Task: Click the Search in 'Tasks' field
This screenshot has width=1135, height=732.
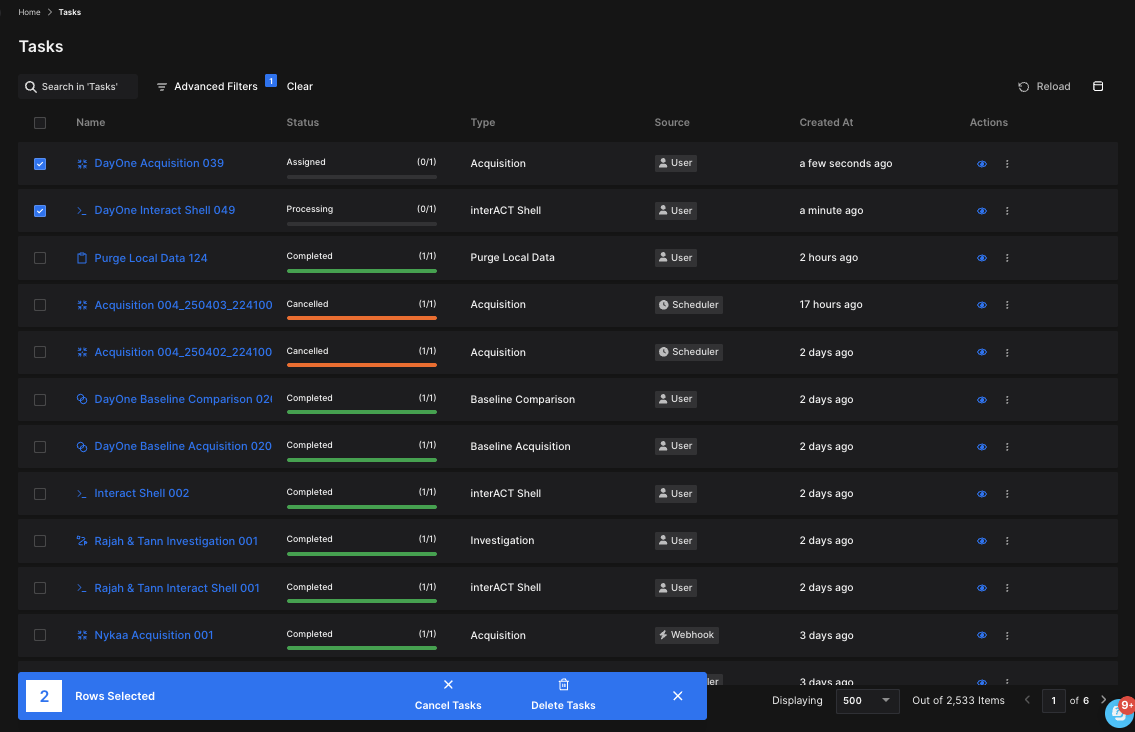Action: (x=78, y=87)
